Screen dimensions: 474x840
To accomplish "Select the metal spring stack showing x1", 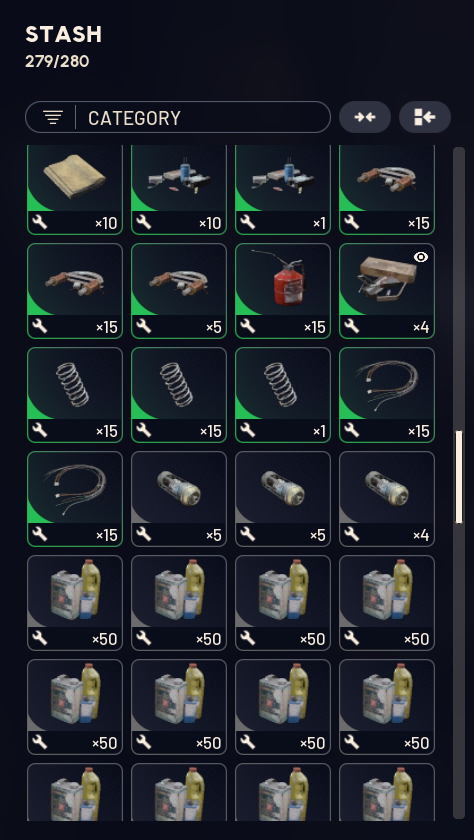I will pyautogui.click(x=283, y=395).
